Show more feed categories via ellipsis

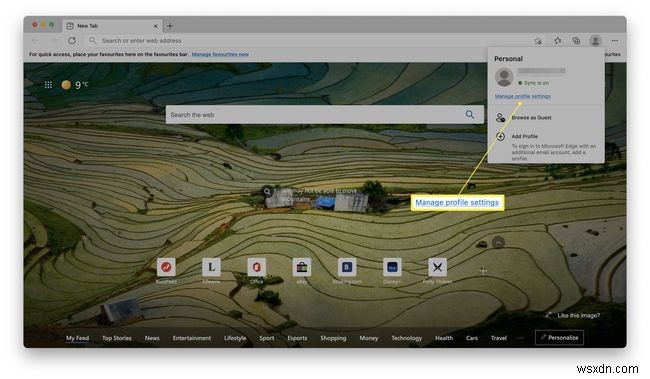(x=520, y=338)
